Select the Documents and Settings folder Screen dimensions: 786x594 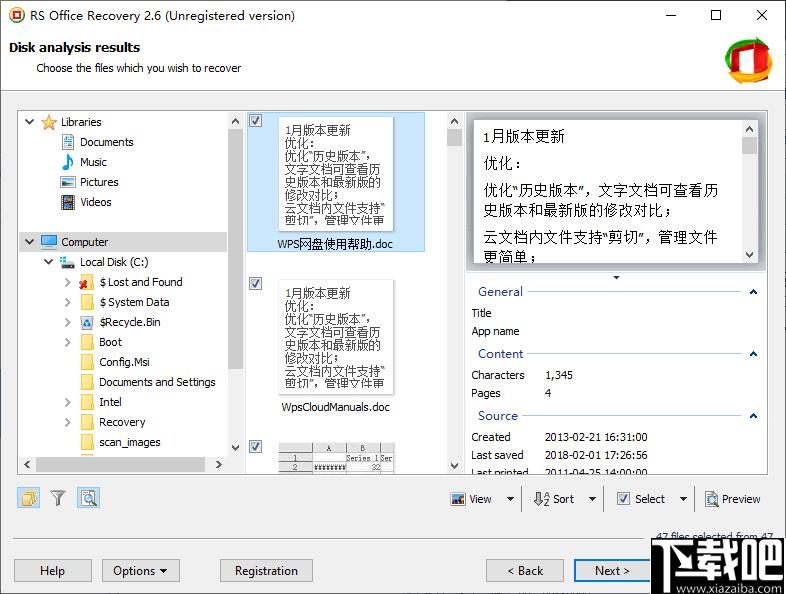(157, 382)
